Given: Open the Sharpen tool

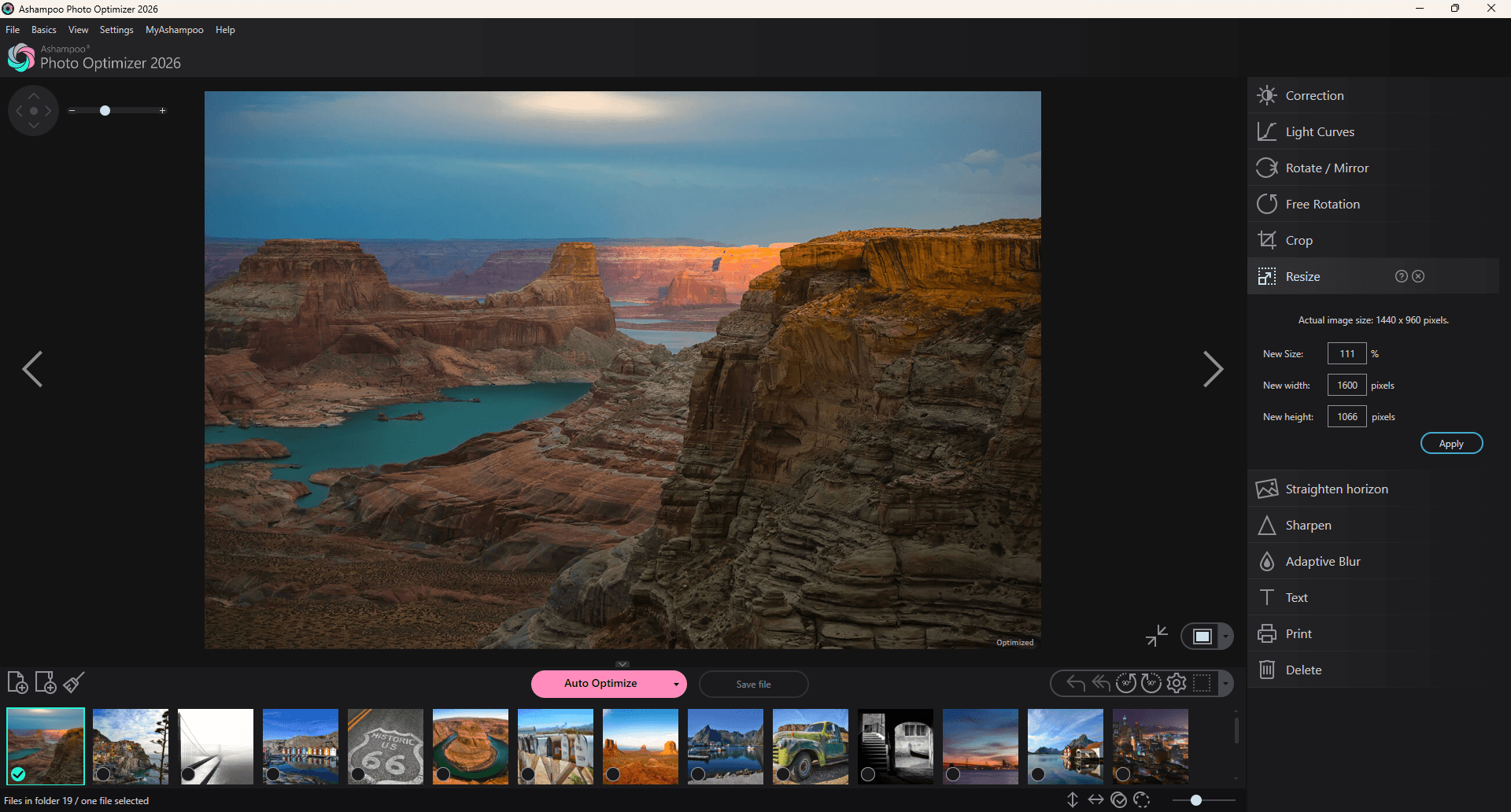Looking at the screenshot, I should tap(1373, 525).
